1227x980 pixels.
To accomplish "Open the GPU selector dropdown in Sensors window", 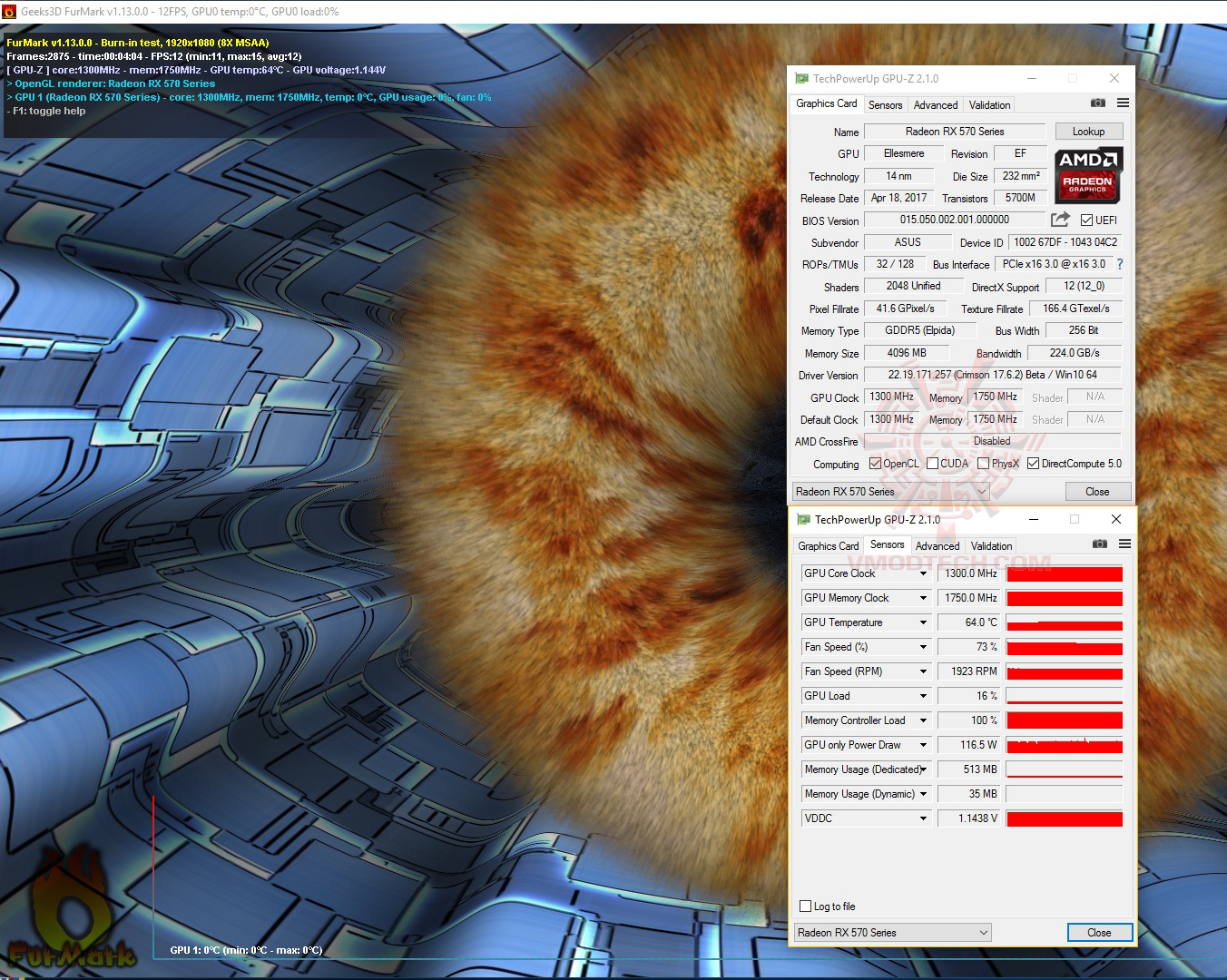I will [x=892, y=932].
